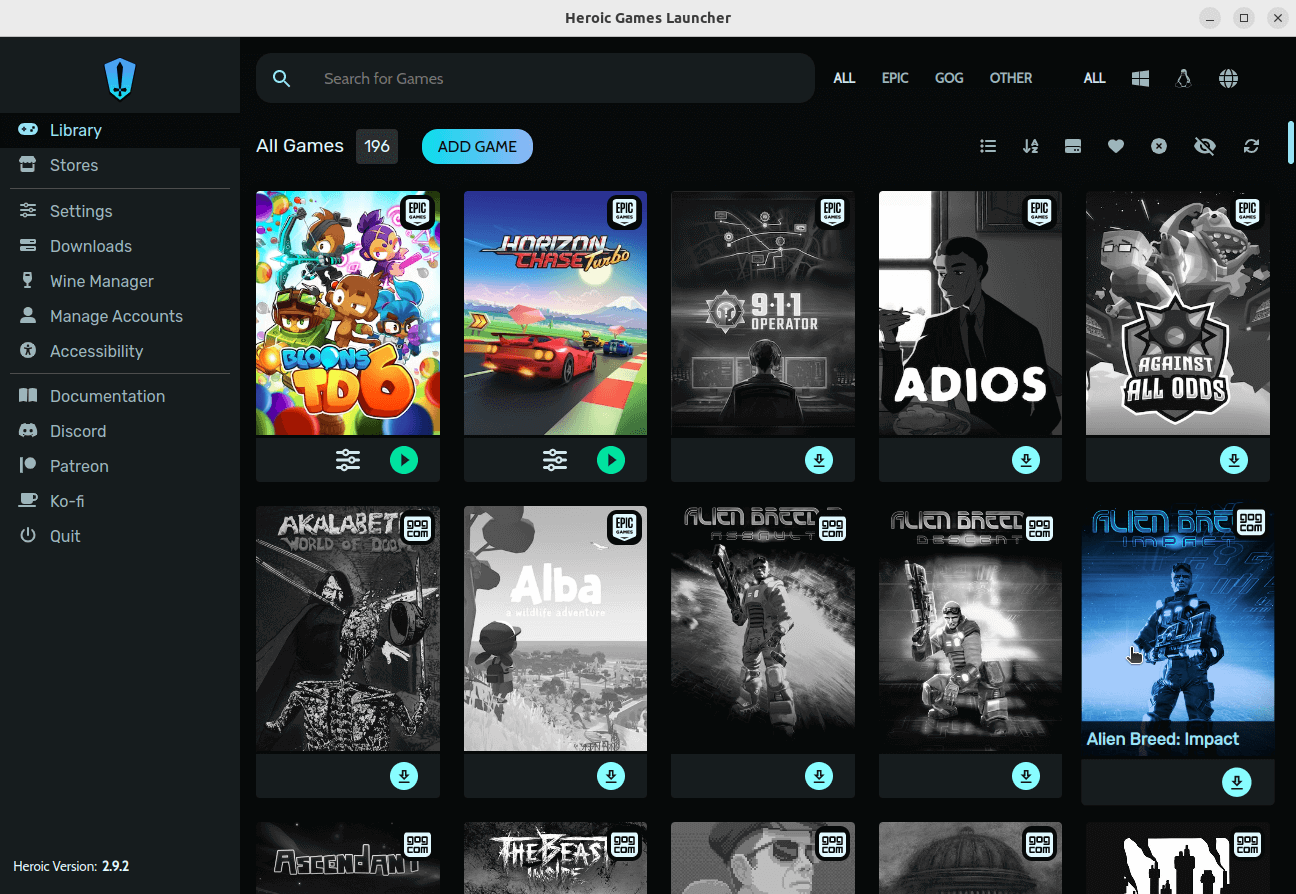Screen dimensions: 1296x894
Task: Focus the Search for Games field
Action: [535, 78]
